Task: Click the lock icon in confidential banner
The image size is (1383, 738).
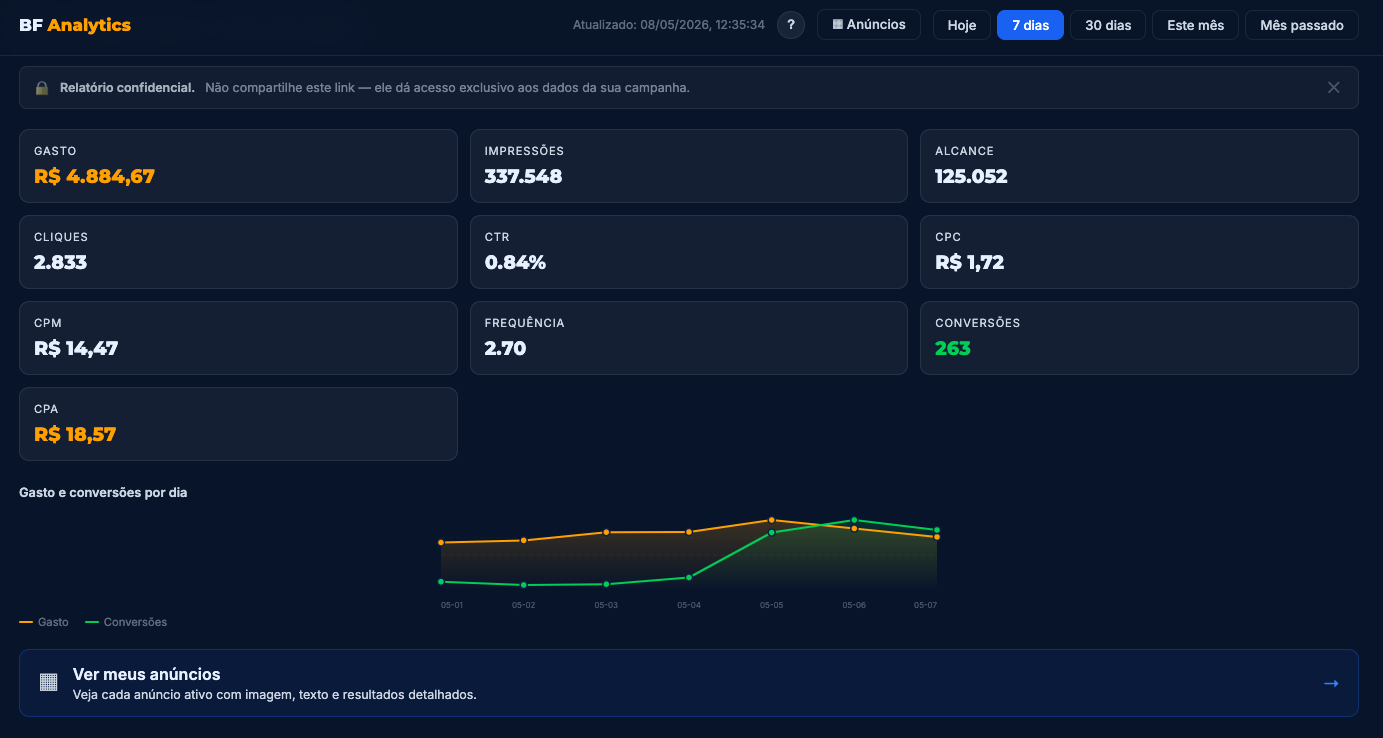Action: [x=42, y=88]
